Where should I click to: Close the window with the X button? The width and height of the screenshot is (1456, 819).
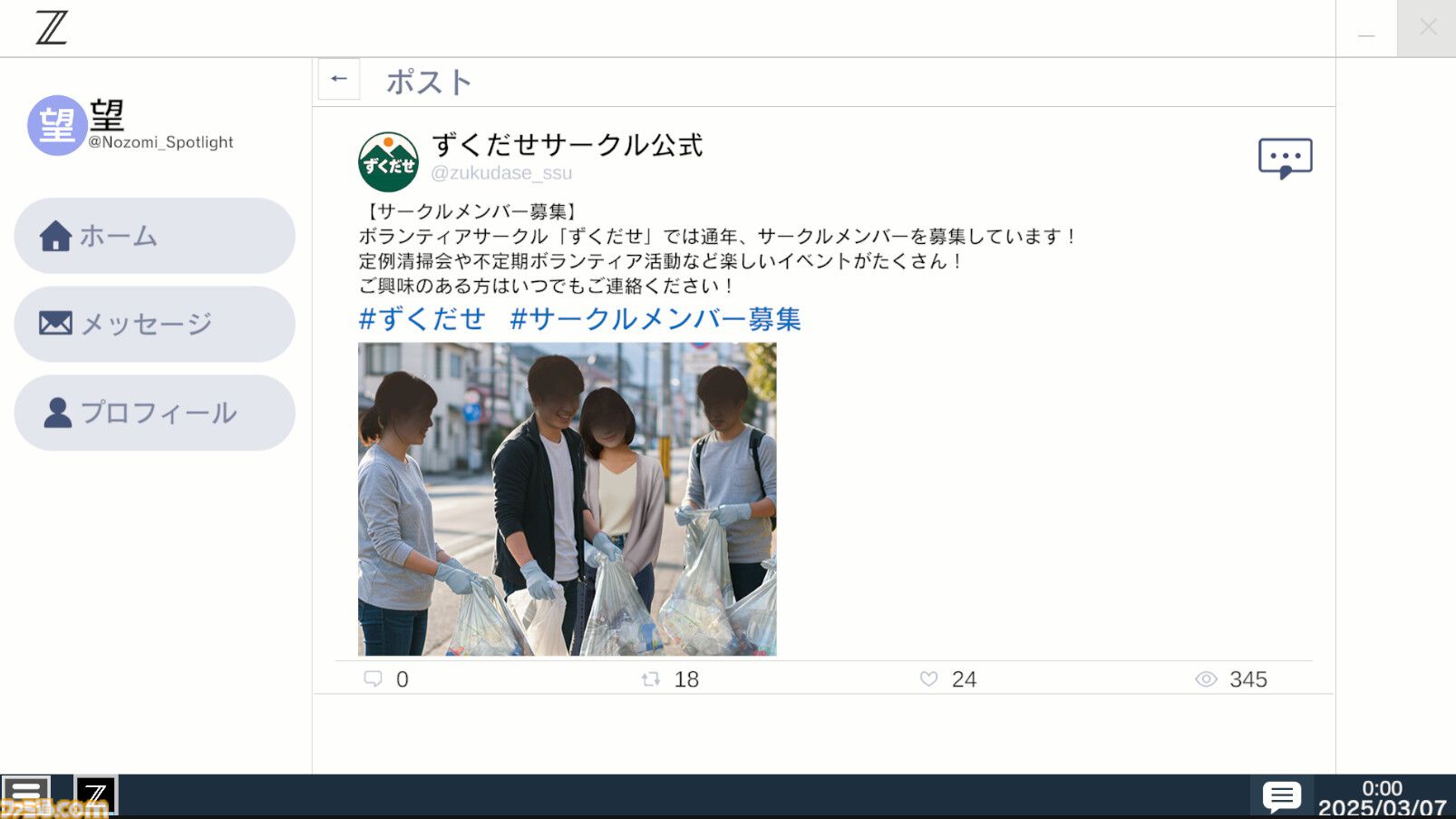coord(1428,27)
